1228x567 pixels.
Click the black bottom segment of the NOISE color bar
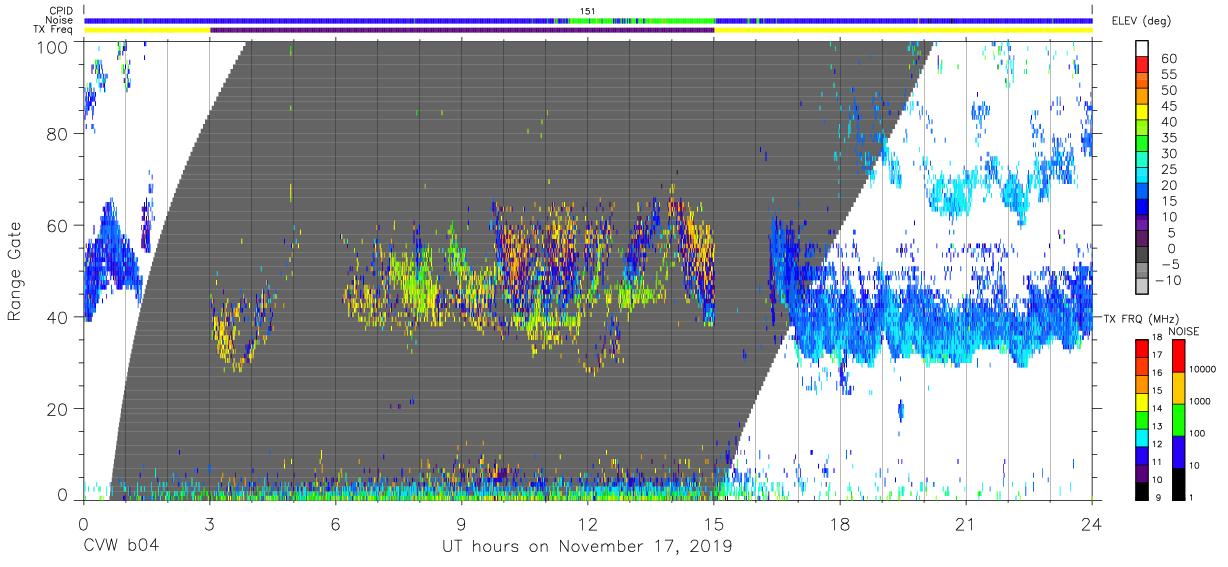1179,482
